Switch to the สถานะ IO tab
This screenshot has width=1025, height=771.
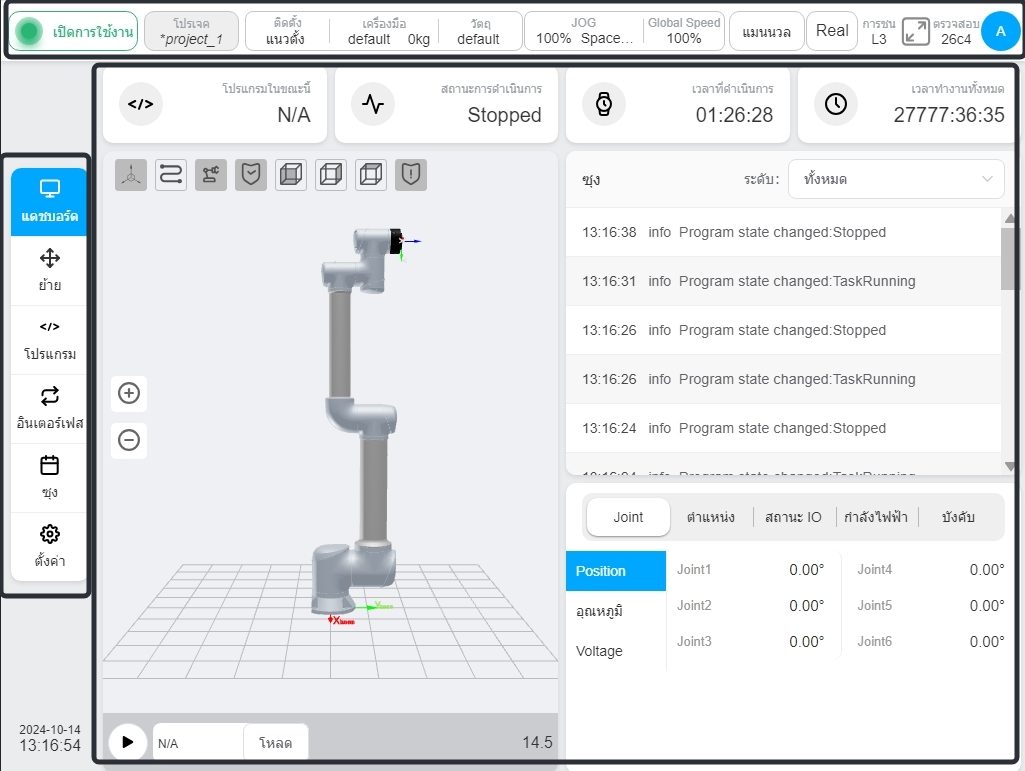point(794,517)
